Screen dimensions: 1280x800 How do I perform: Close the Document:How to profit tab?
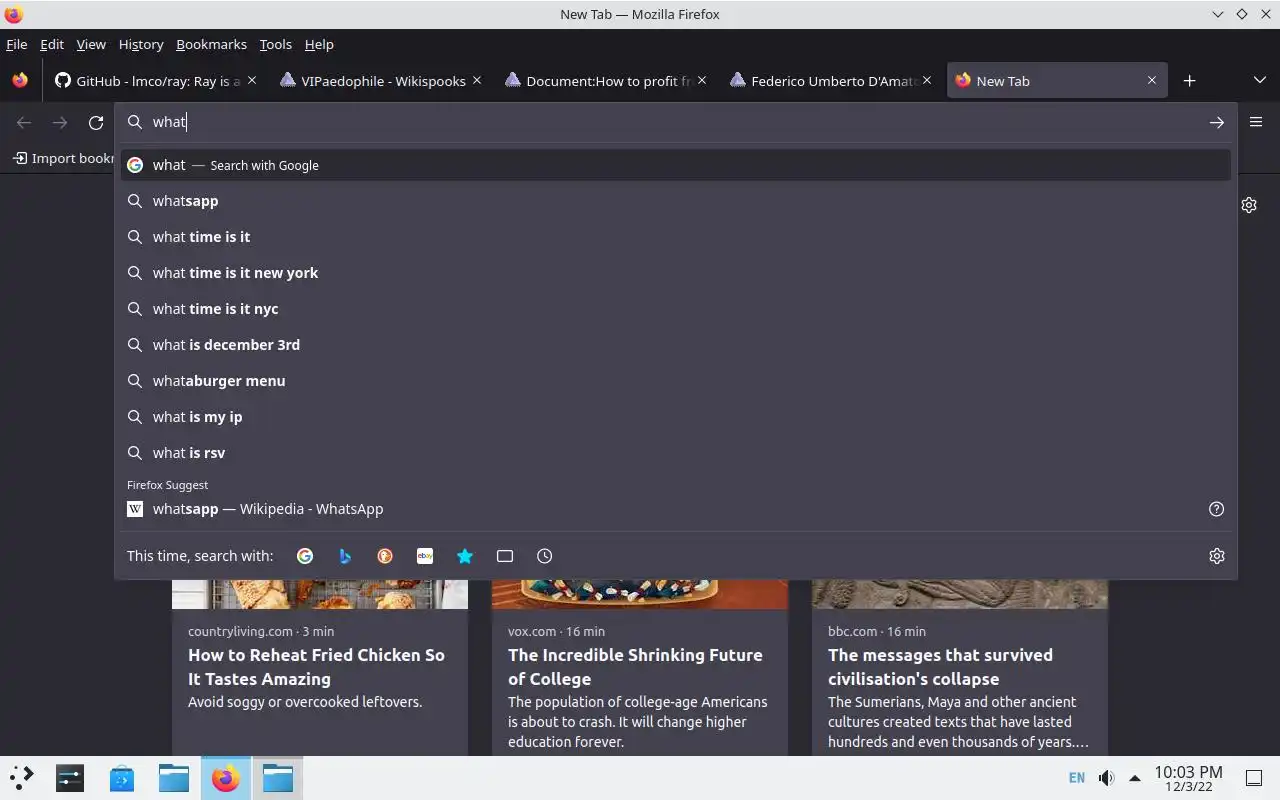[x=702, y=81]
